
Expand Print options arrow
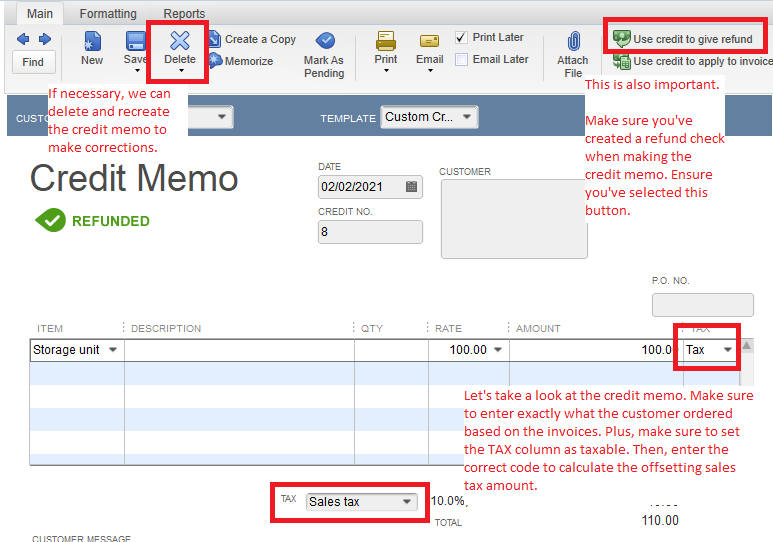(x=386, y=71)
